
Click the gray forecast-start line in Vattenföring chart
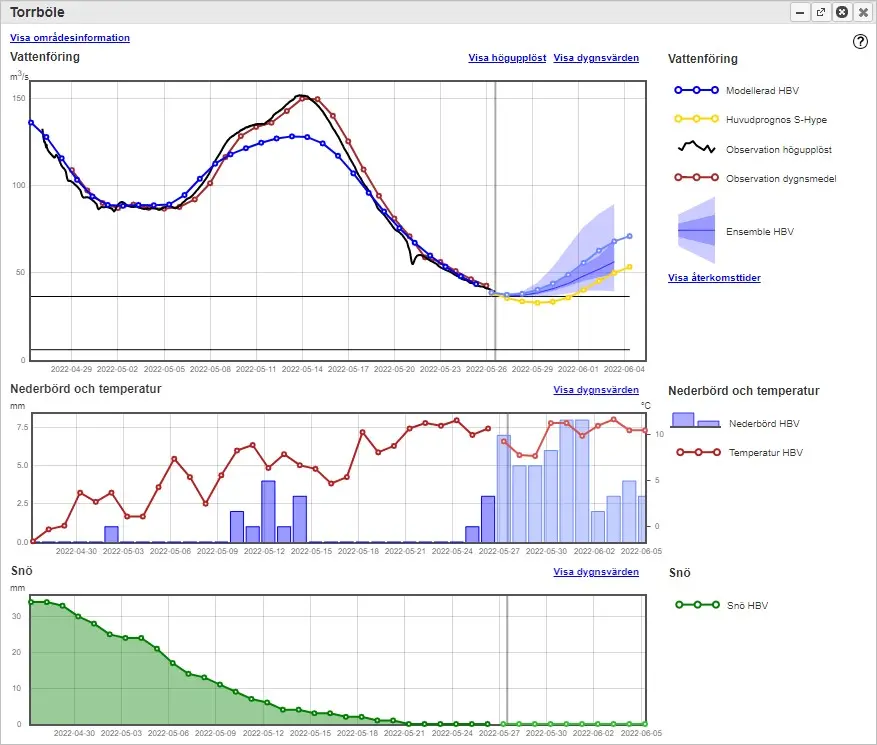point(495,200)
